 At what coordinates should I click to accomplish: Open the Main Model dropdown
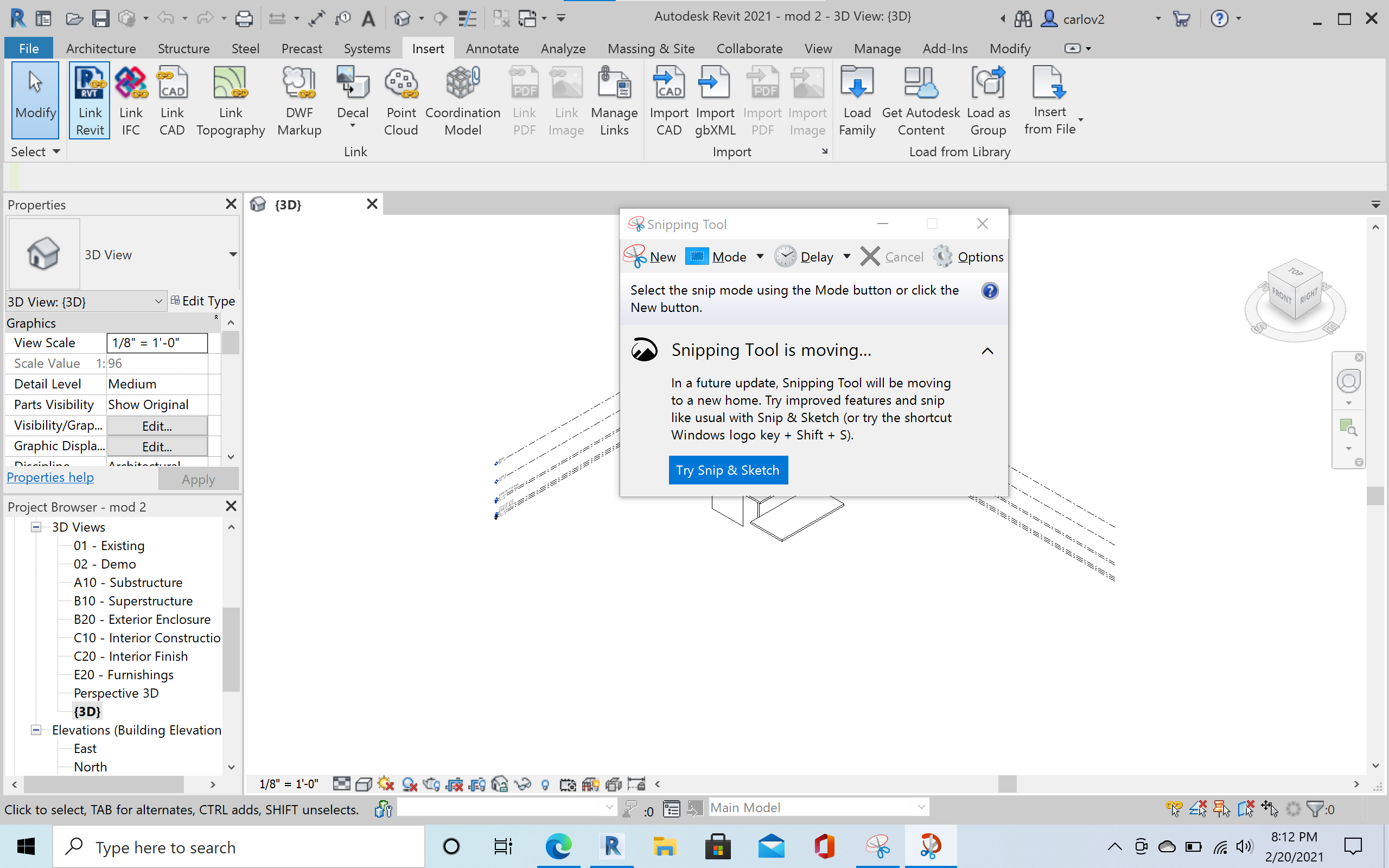(921, 807)
